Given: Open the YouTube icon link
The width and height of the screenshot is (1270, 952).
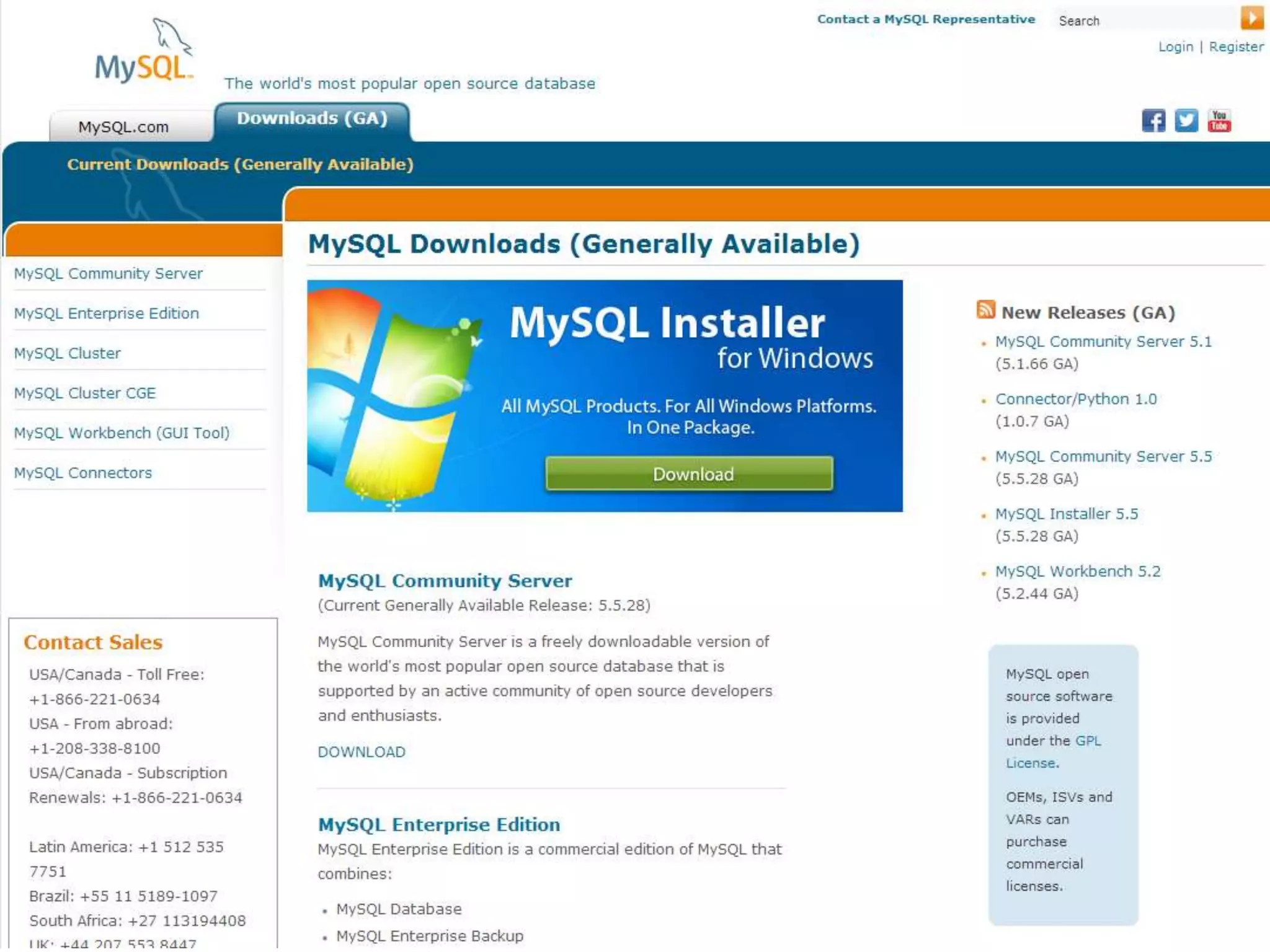Looking at the screenshot, I should 1219,120.
